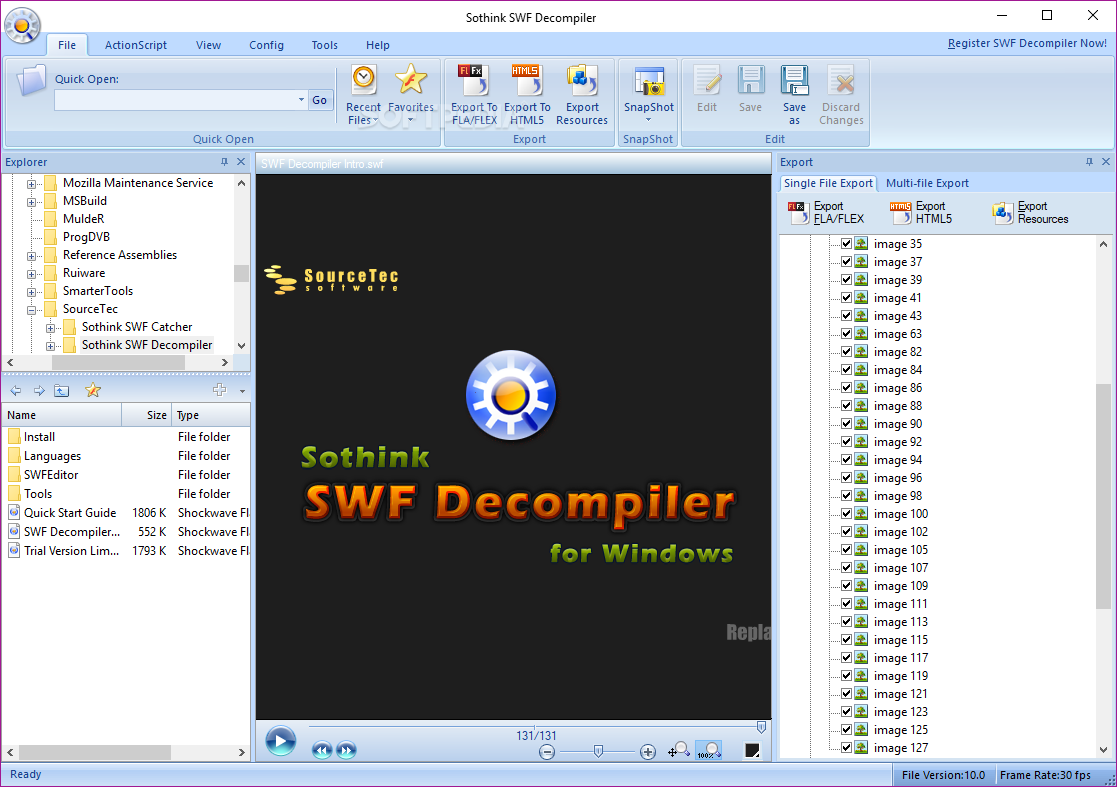Zoom in with the plus icon
The width and height of the screenshot is (1117, 787).
pyautogui.click(x=648, y=752)
